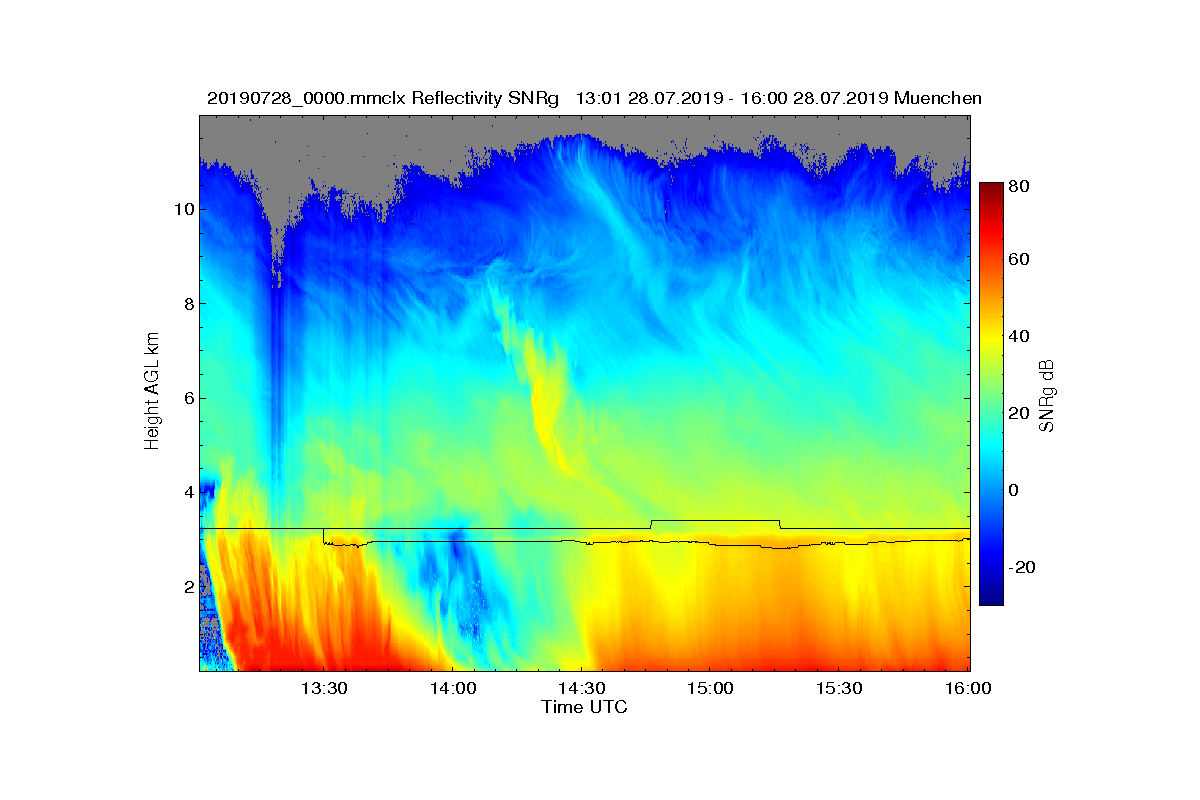This screenshot has height=800, width=1200.
Task: Click the colorbar value 0
Action: [x=1015, y=490]
